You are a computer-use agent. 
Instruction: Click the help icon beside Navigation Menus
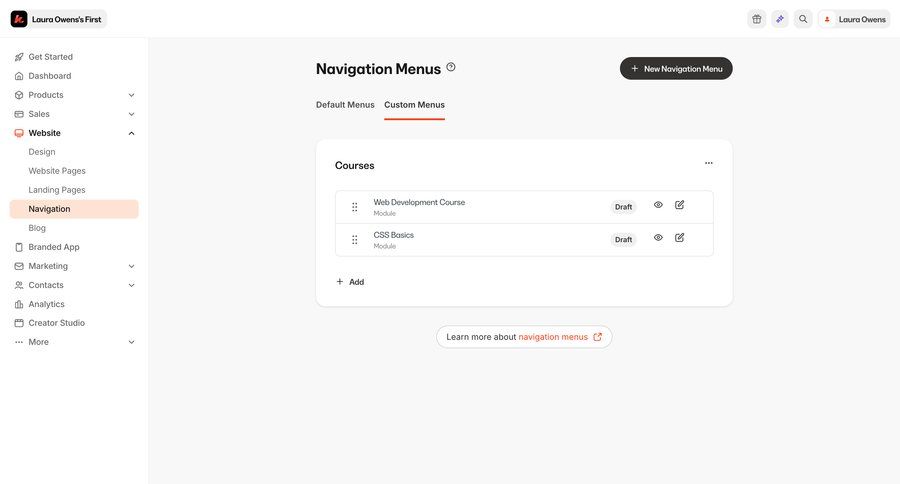451,67
